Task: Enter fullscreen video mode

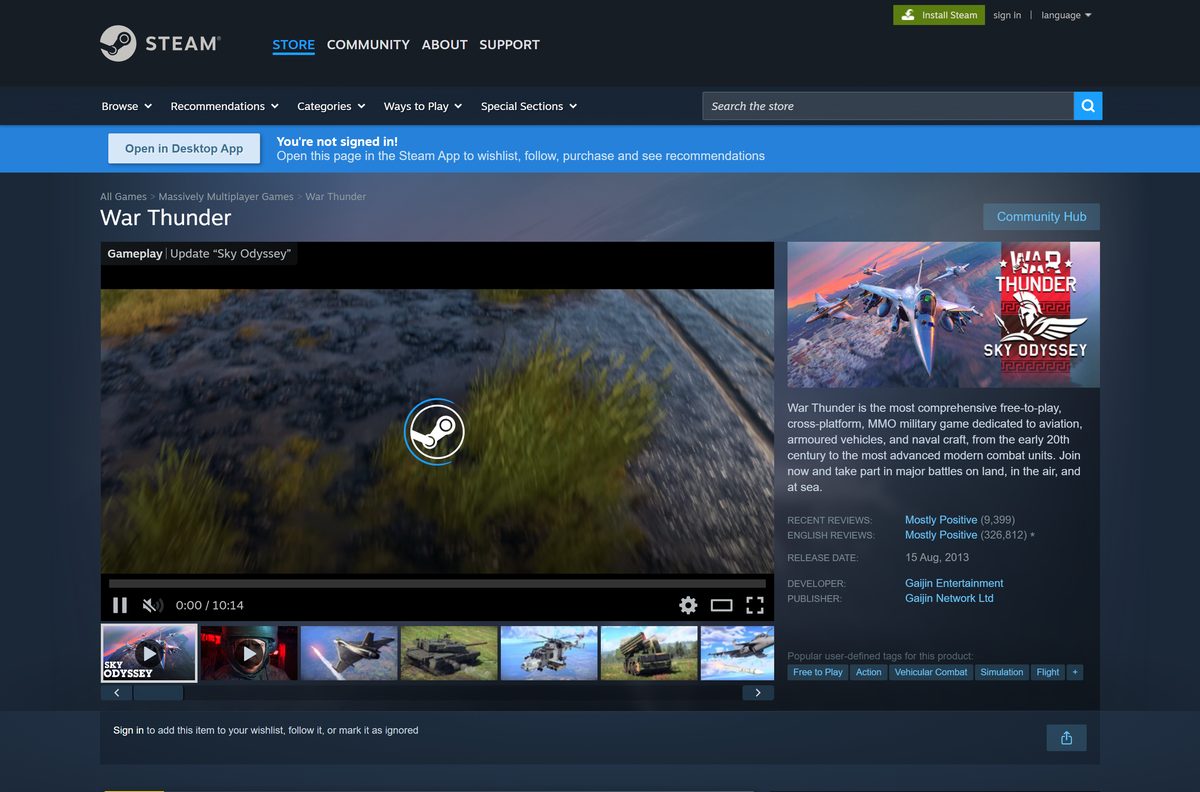Action: [x=755, y=605]
